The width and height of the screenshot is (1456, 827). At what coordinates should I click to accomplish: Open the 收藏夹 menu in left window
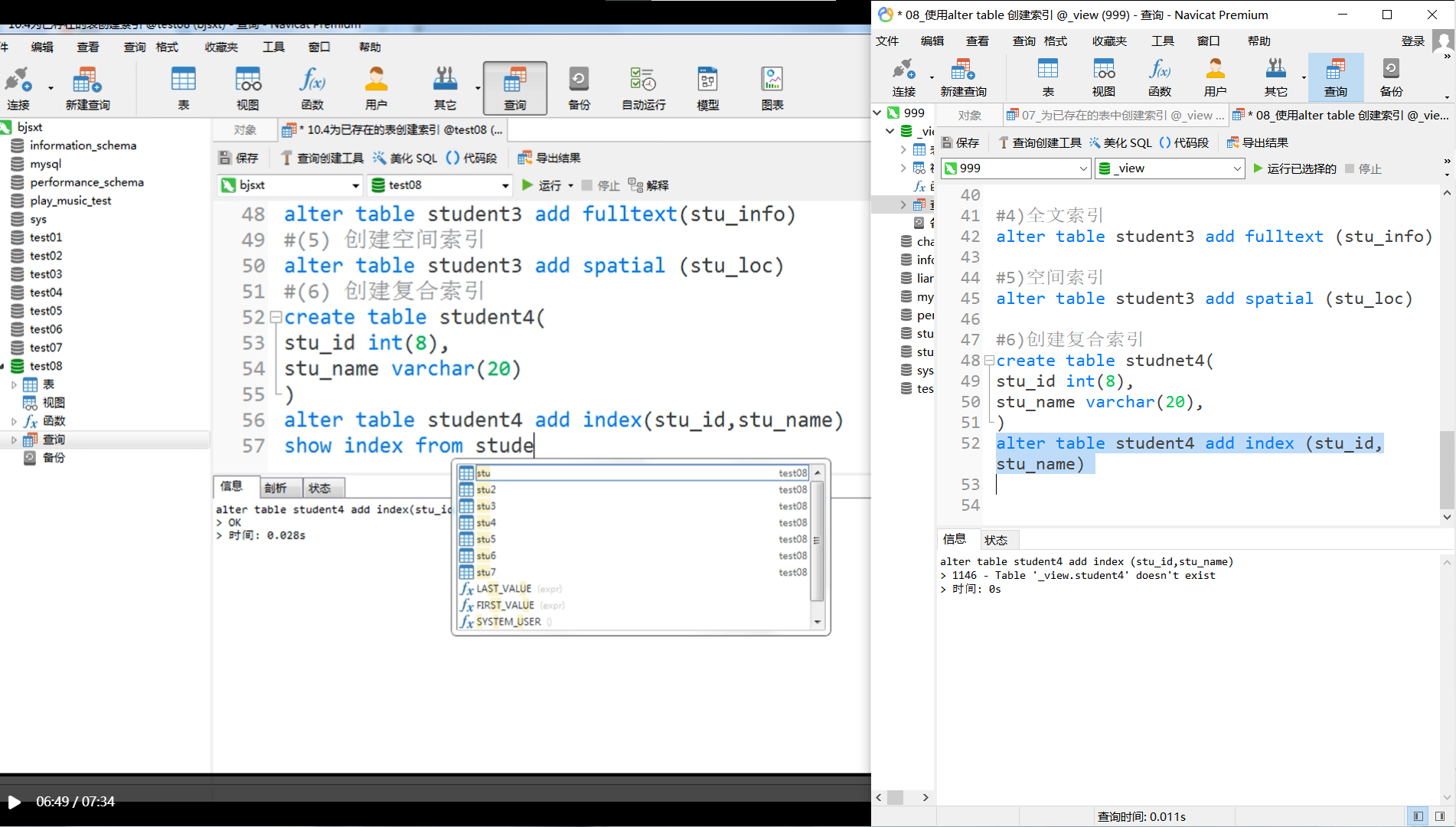tap(221, 47)
